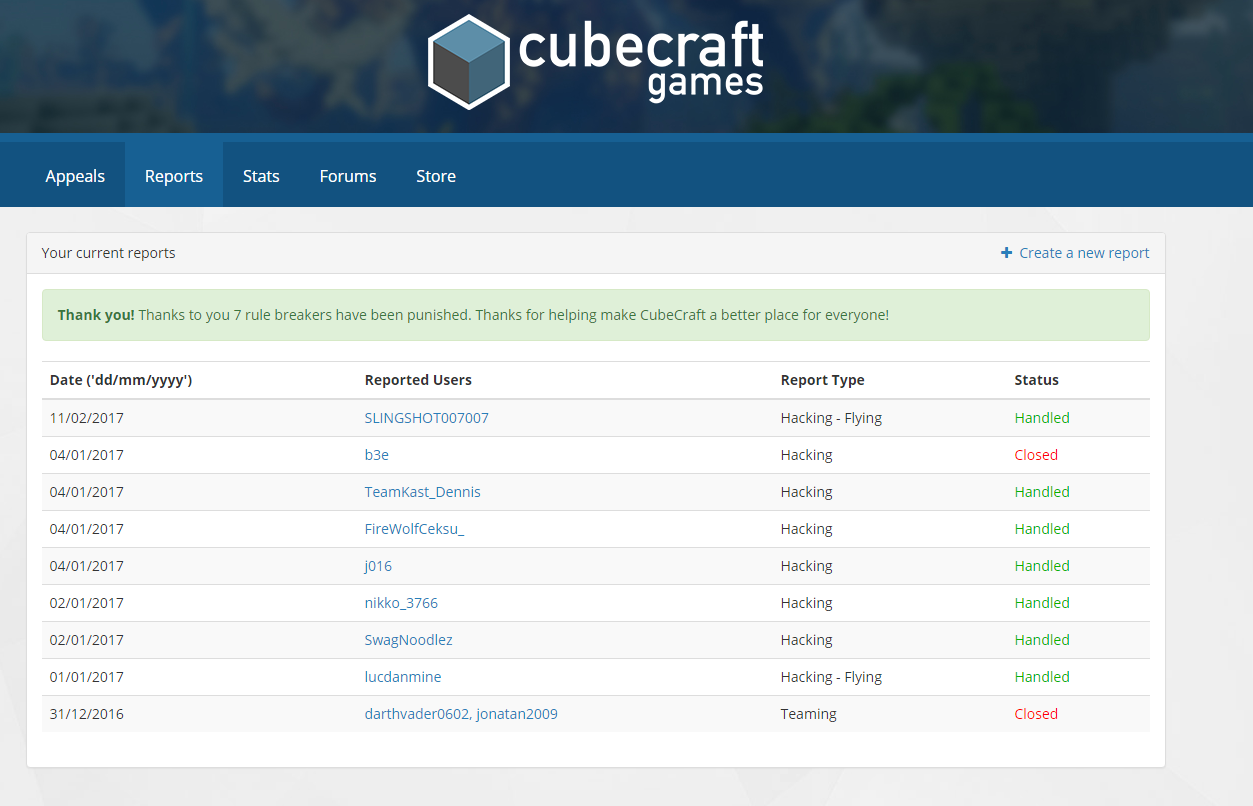Screen dimensions: 1253x806
Task: Click Hacking type in TeamKast_Dennis row
Action: pos(807,492)
